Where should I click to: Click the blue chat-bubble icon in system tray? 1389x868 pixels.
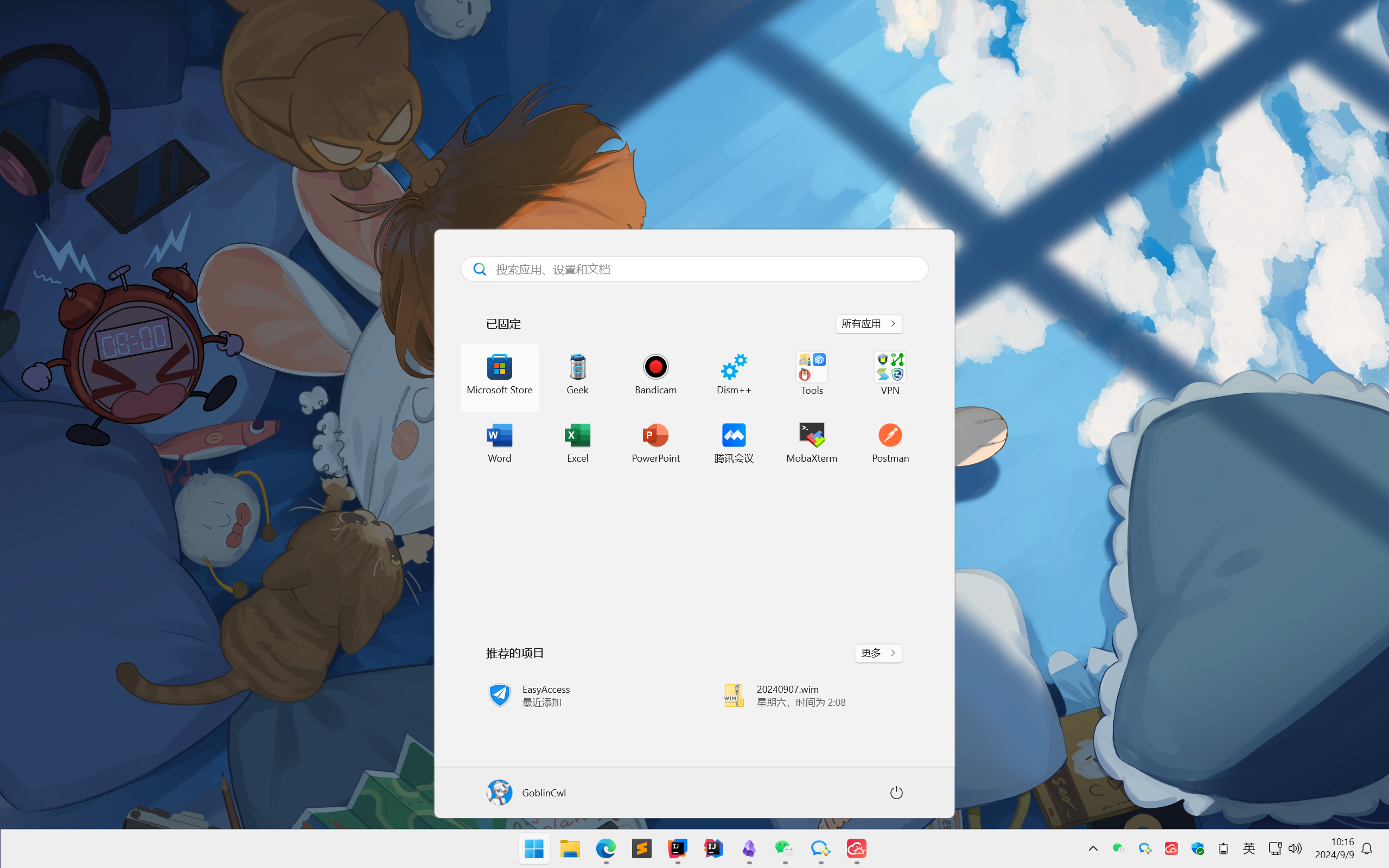(1145, 848)
